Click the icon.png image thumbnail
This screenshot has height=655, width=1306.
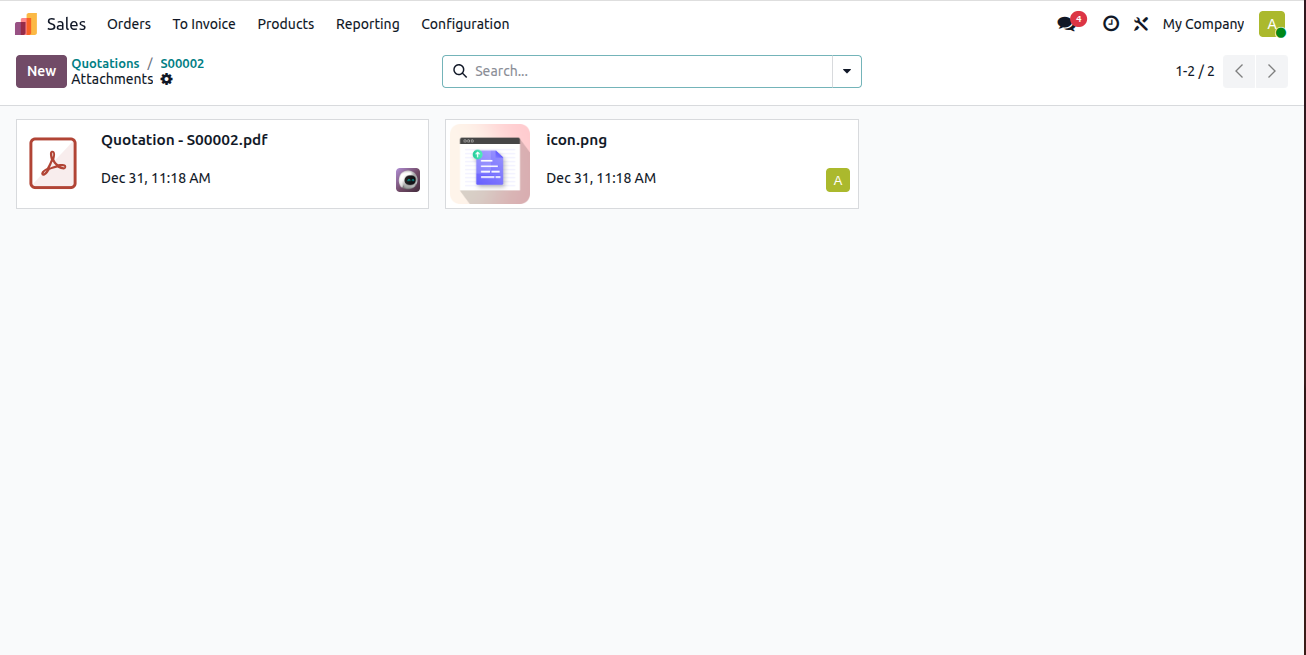click(490, 164)
